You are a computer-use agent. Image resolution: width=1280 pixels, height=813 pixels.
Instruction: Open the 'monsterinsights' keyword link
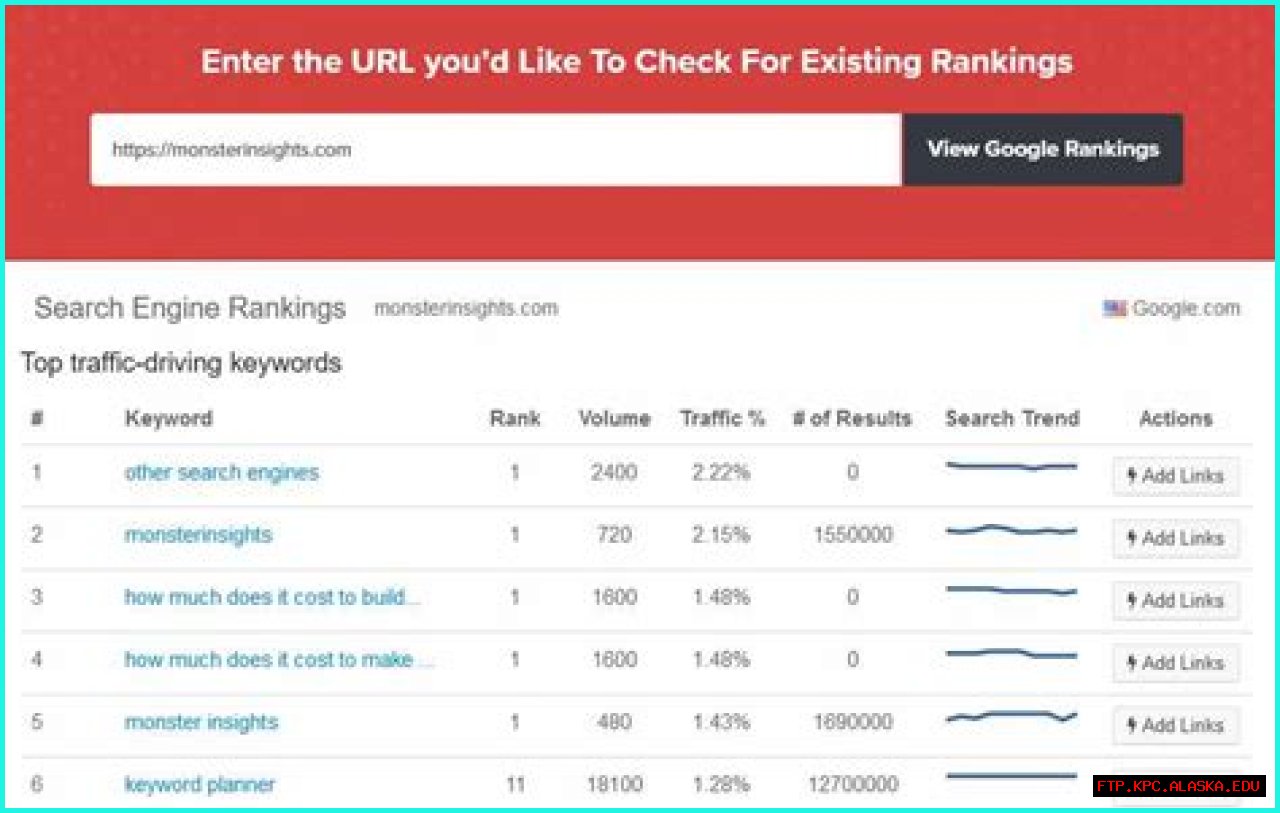pyautogui.click(x=198, y=535)
